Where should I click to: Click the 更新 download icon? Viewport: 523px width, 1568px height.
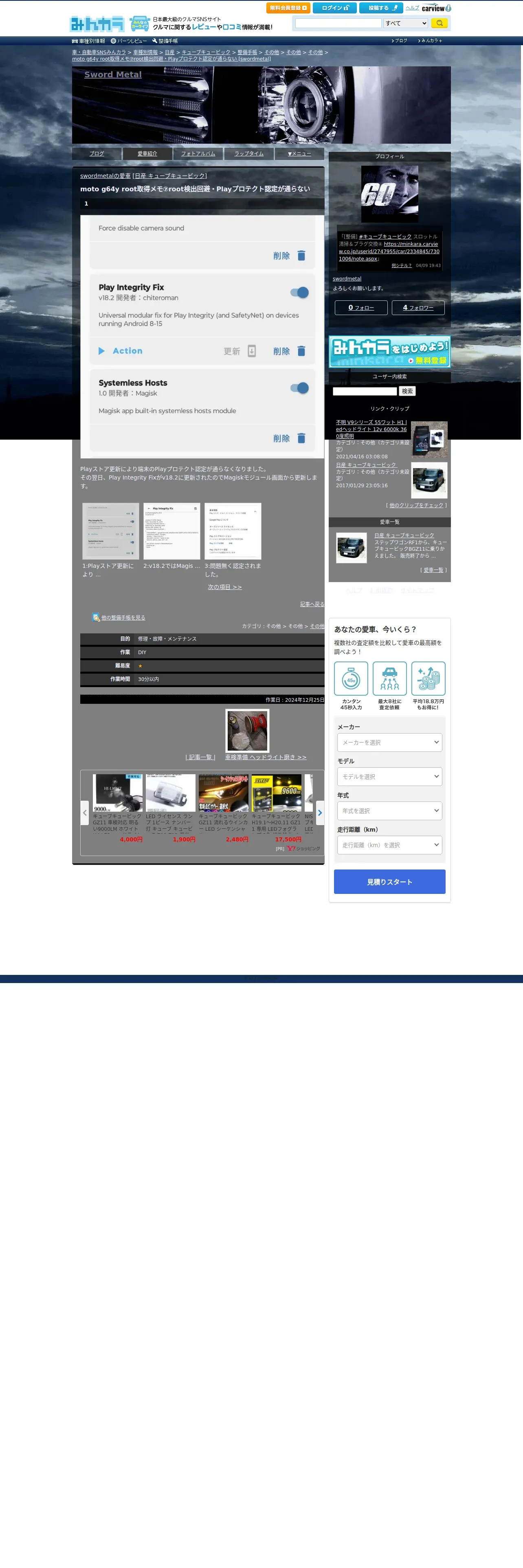click(251, 351)
